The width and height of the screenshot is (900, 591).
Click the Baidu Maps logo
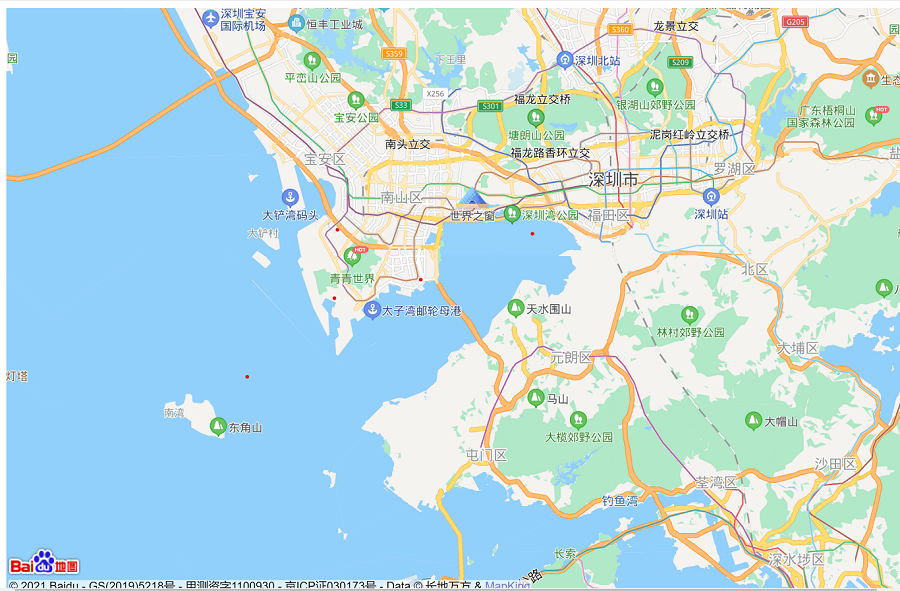tap(44, 563)
